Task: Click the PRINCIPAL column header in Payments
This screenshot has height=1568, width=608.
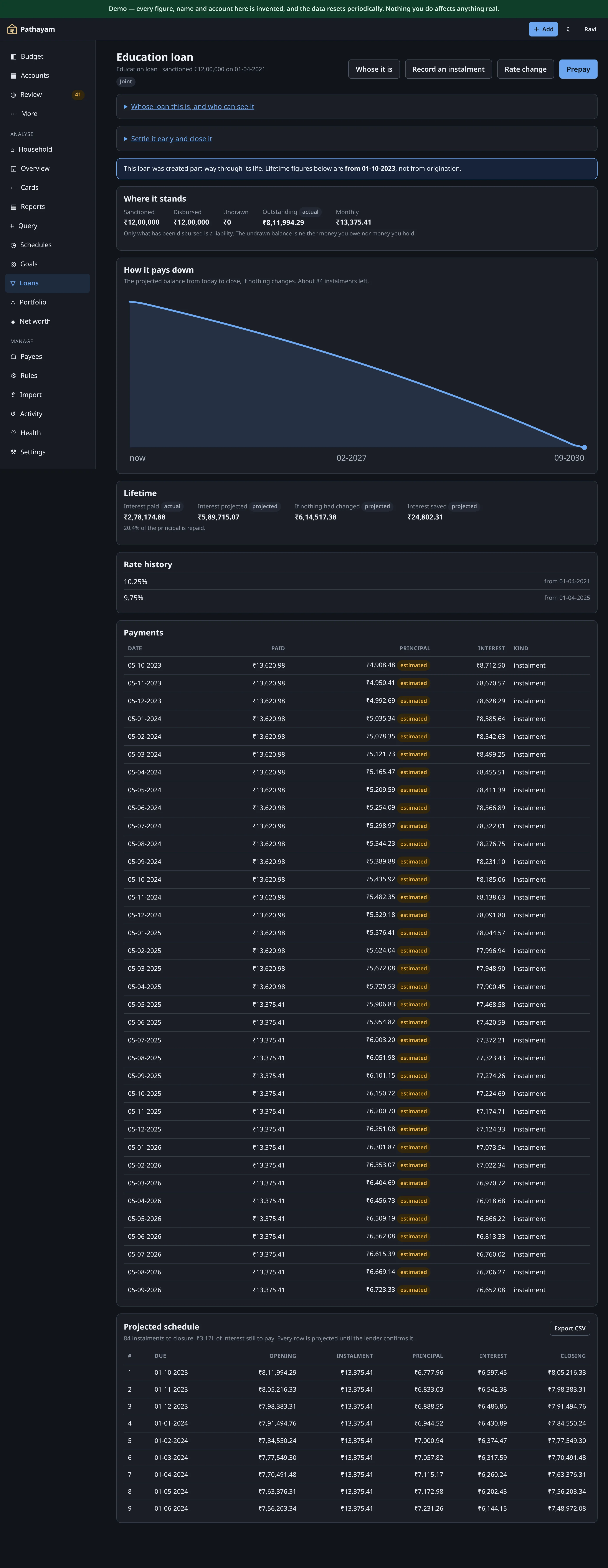Action: coord(415,648)
